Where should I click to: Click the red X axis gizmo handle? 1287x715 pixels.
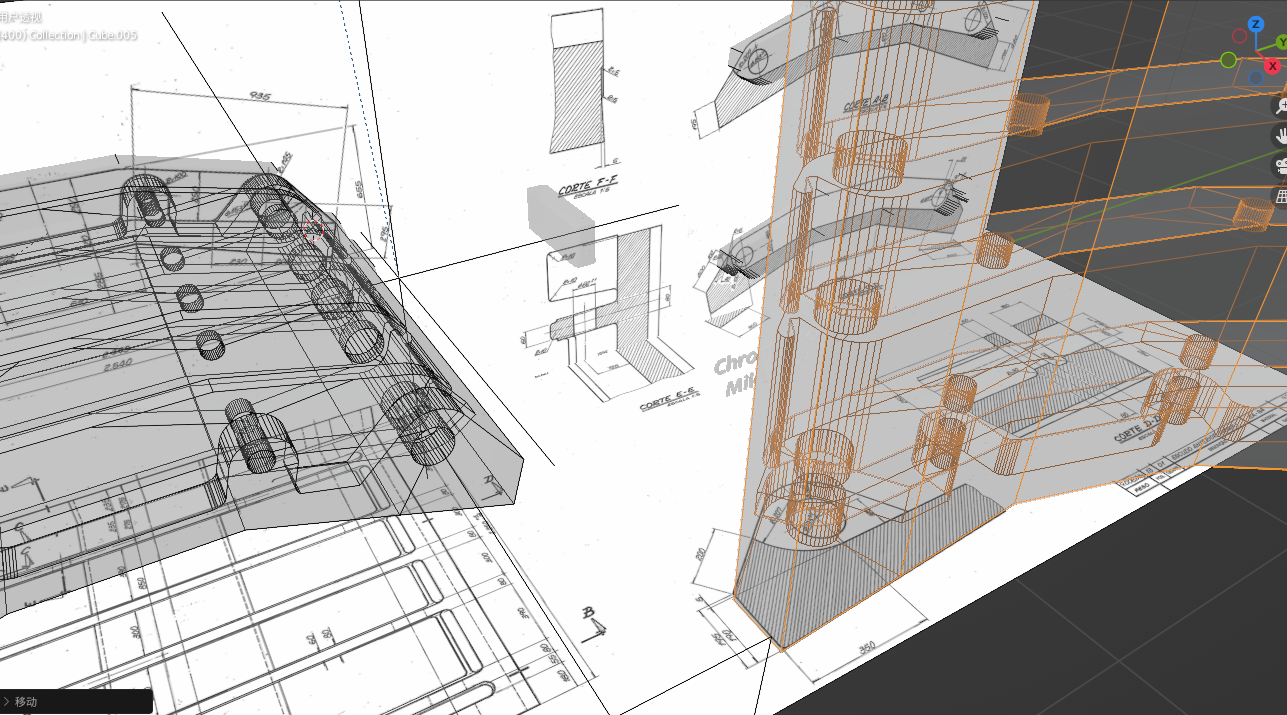(x=1272, y=66)
